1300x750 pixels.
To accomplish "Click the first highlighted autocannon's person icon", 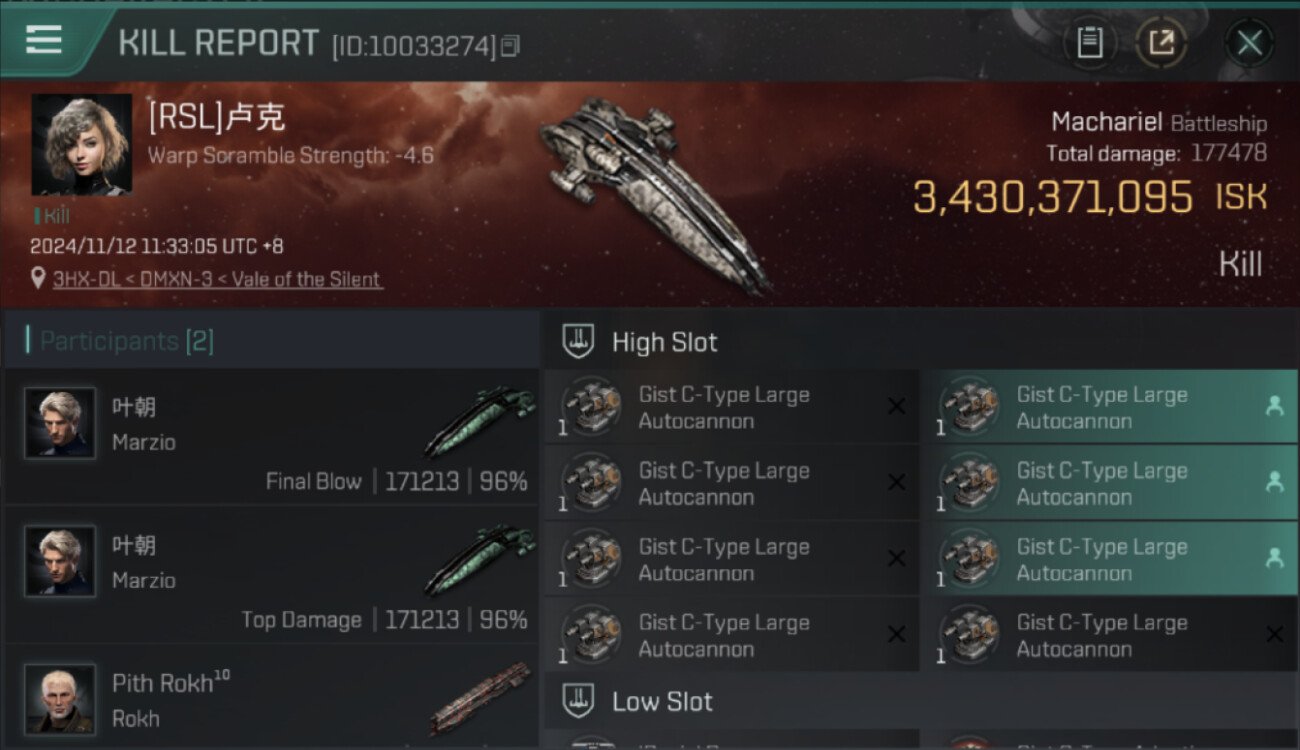I will click(1274, 406).
